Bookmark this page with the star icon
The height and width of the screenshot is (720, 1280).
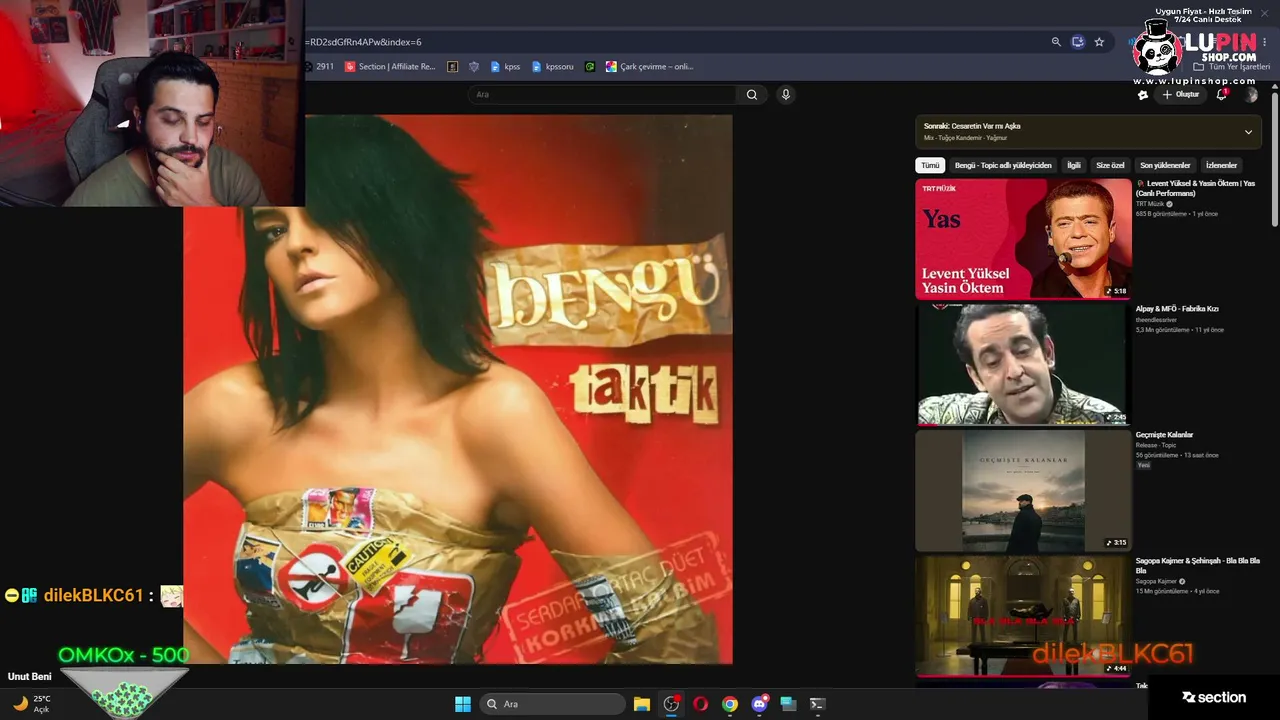click(x=1099, y=42)
